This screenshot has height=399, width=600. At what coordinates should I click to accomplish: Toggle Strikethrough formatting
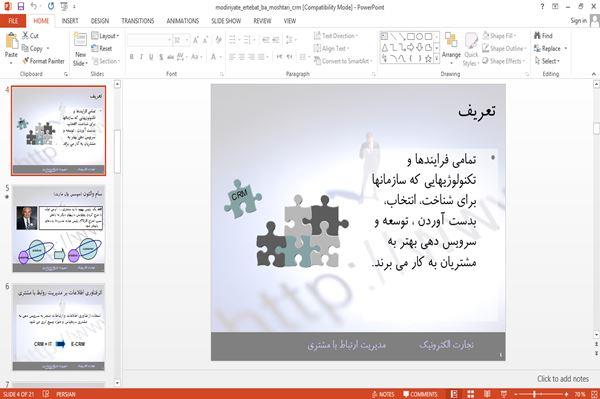[170, 57]
